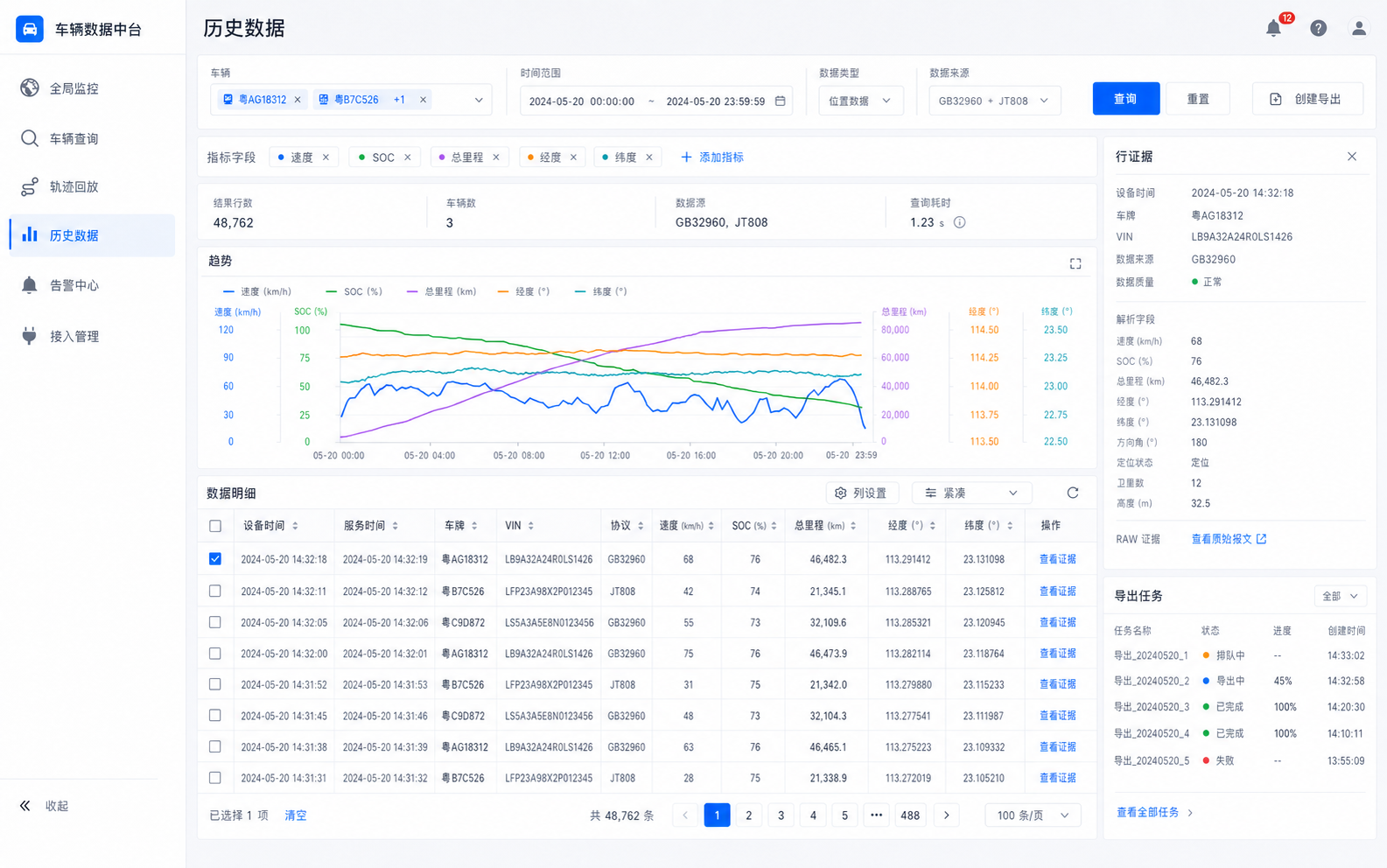Click the 创建导出 button
Image resolution: width=1387 pixels, height=868 pixels.
(1307, 99)
